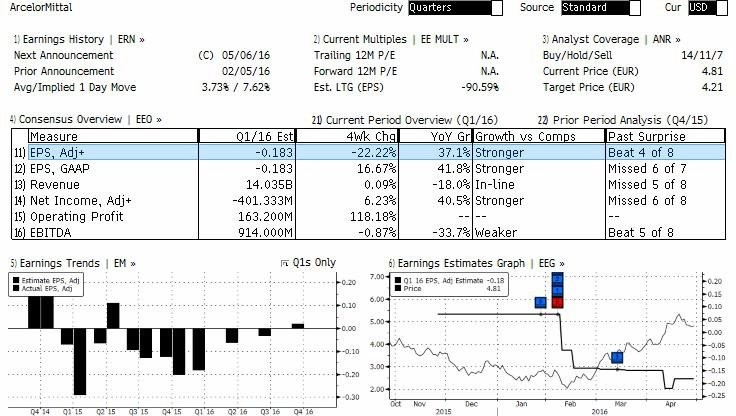Open Analyst Coverage ANR link

tap(612, 39)
